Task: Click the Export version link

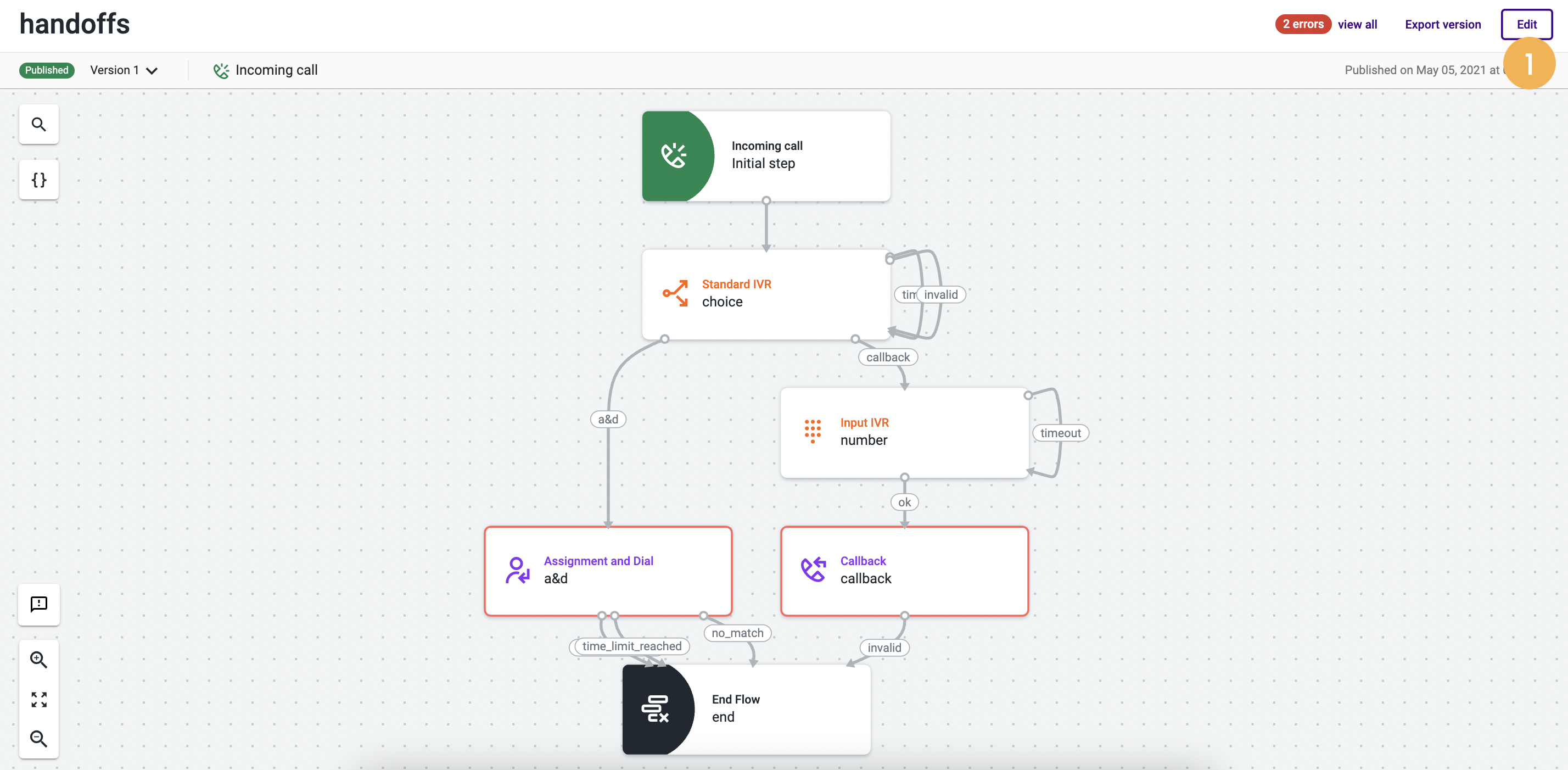Action: [x=1443, y=24]
